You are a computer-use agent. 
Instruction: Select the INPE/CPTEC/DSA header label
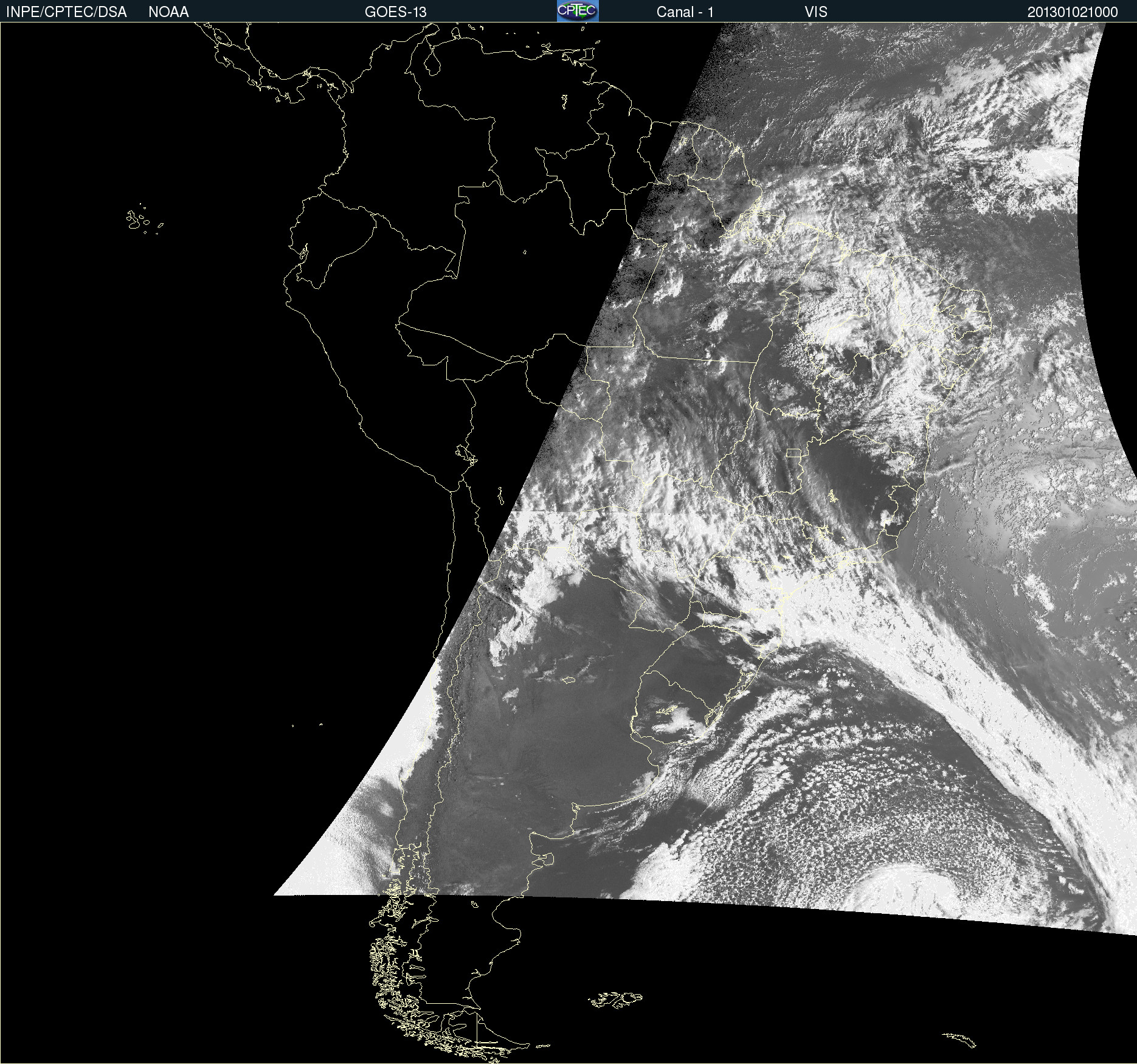[66, 12]
